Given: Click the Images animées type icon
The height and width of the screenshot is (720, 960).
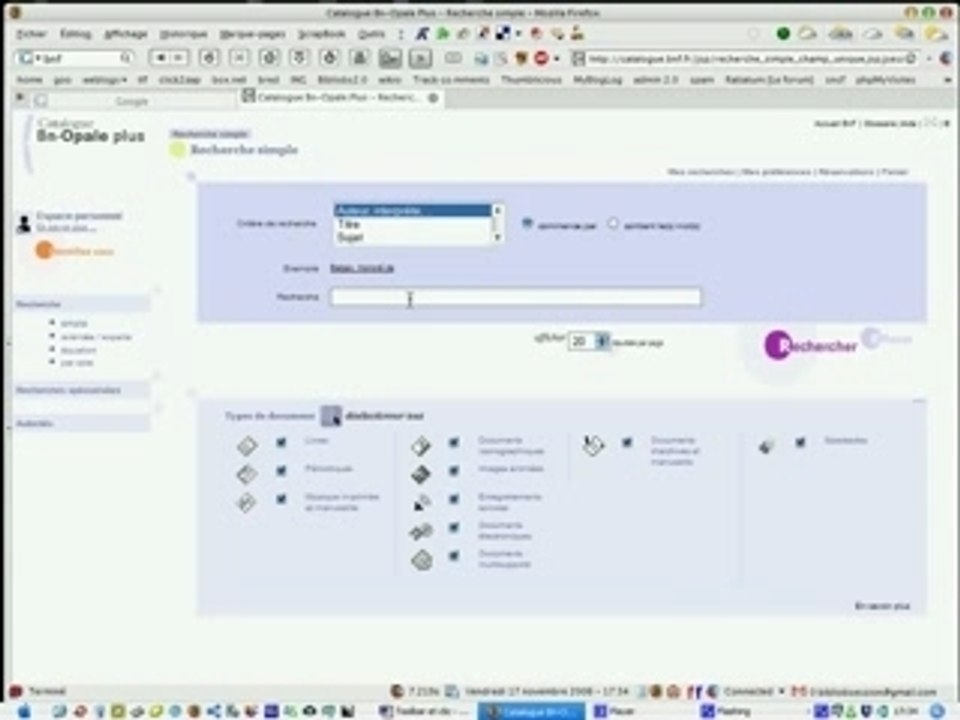Looking at the screenshot, I should coord(421,474).
